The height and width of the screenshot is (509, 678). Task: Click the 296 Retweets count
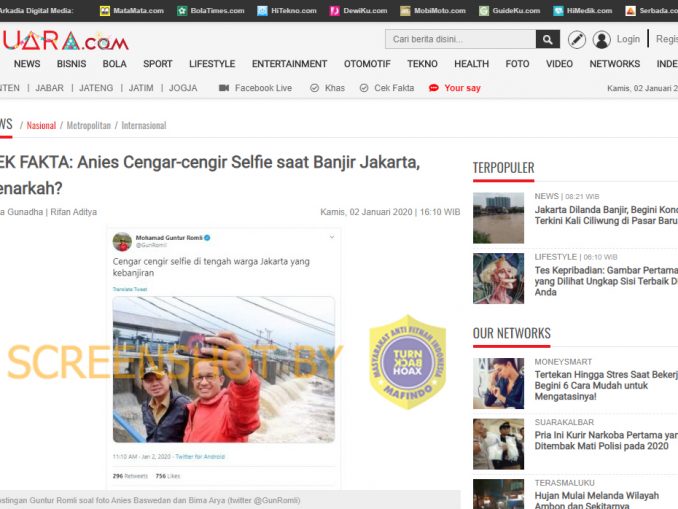[130, 476]
